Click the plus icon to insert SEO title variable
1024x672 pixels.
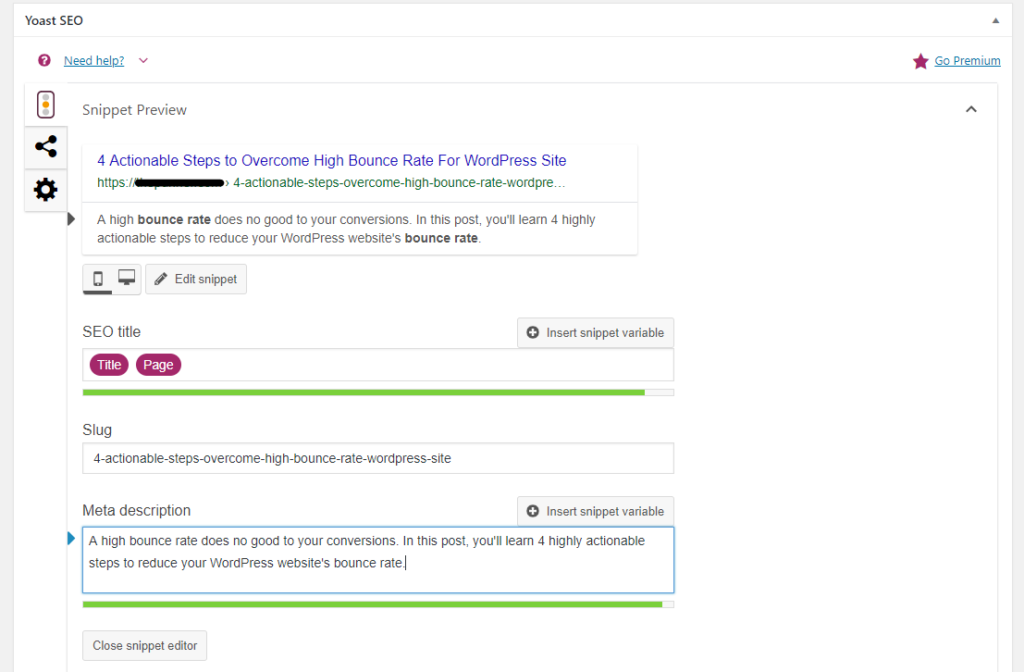[531, 332]
